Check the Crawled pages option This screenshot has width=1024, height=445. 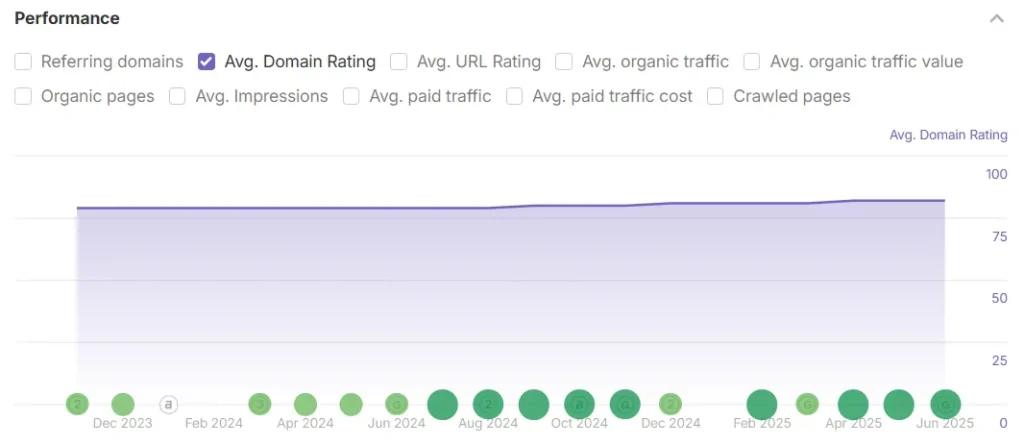(715, 97)
